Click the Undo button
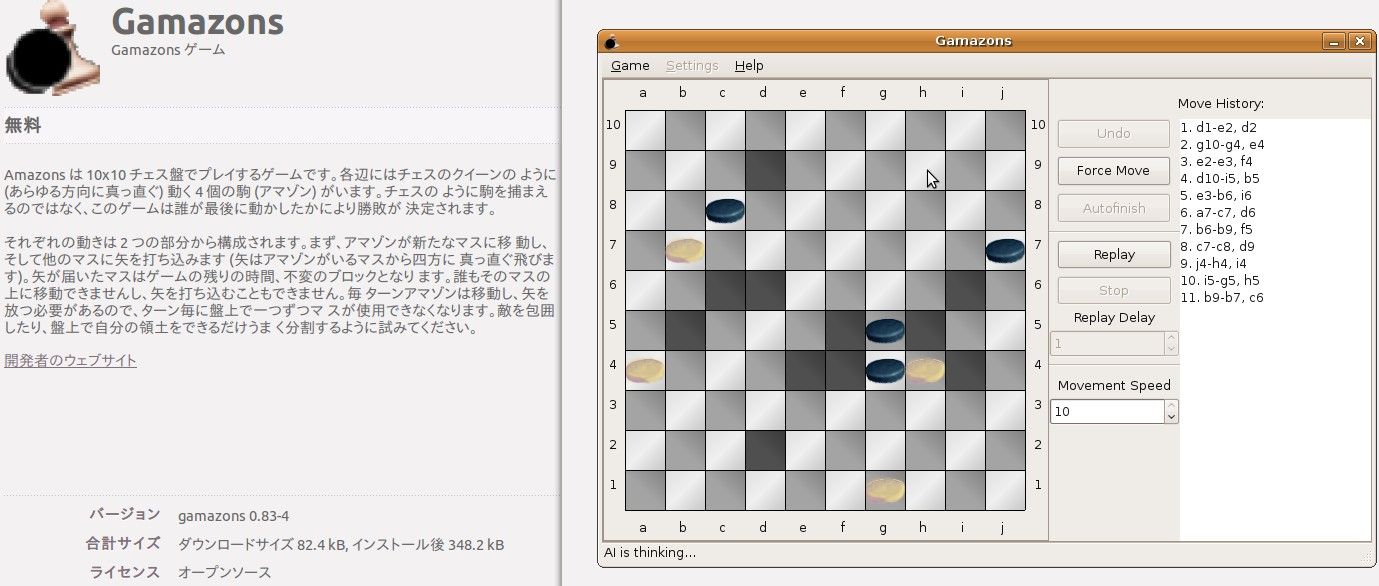 click(x=1114, y=133)
